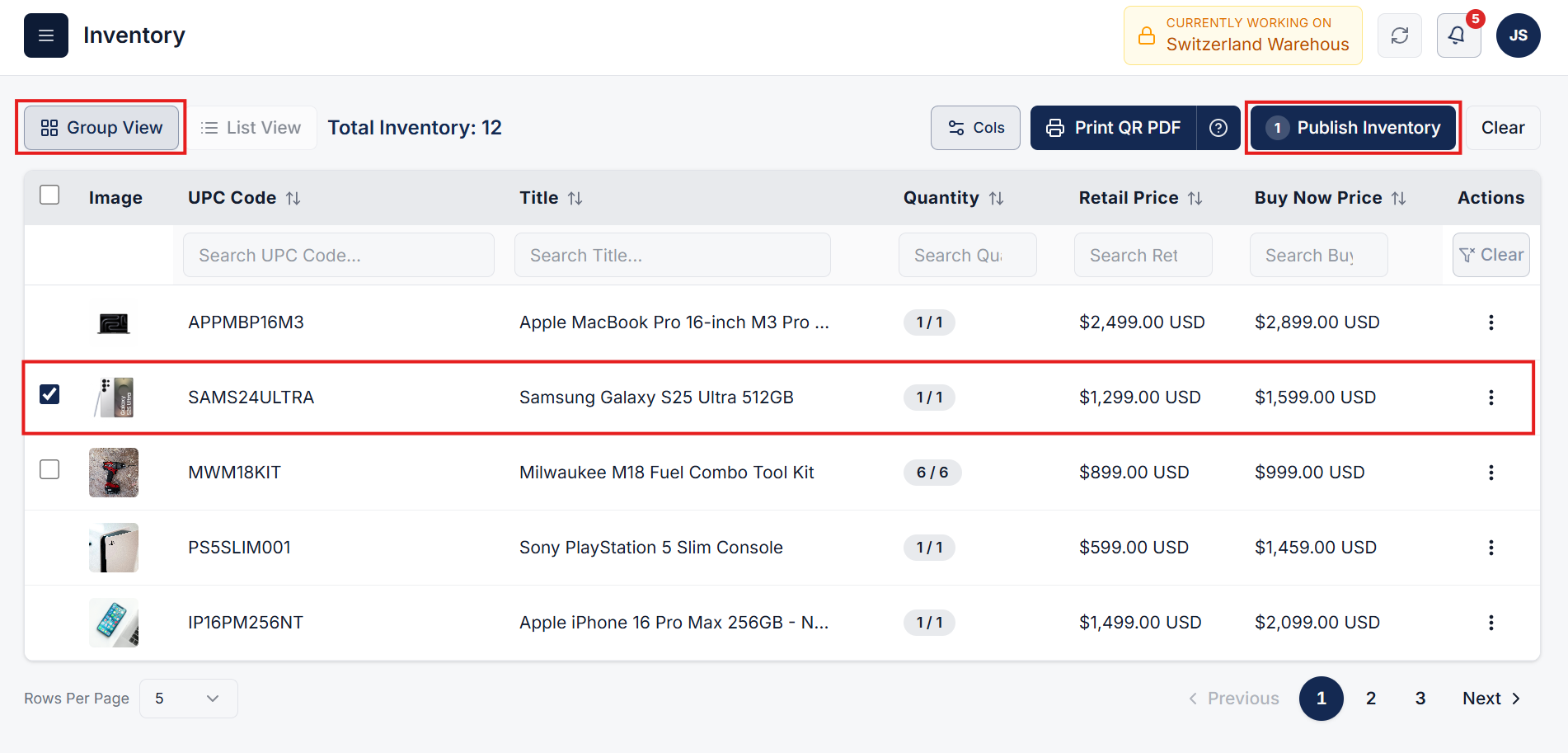
Task: Sort by Buy Now Price arrows
Action: tap(1399, 198)
